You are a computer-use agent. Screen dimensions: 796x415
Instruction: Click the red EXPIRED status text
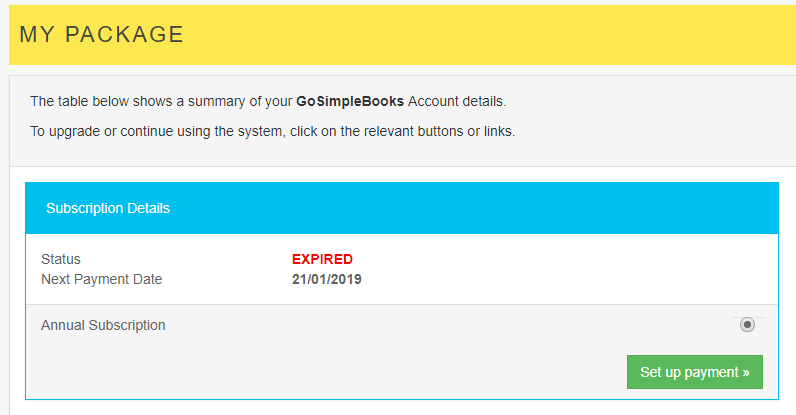tap(322, 259)
